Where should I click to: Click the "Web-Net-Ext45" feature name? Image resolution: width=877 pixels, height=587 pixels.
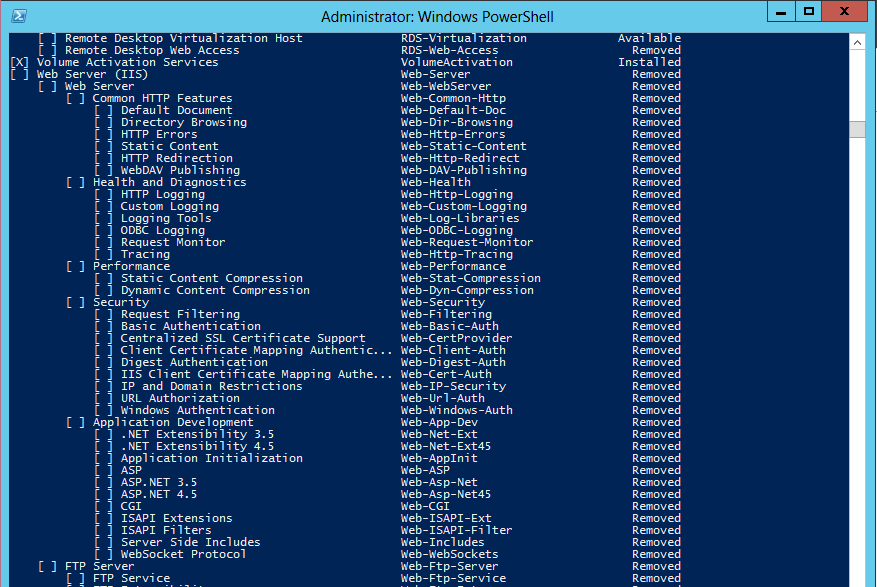446,447
